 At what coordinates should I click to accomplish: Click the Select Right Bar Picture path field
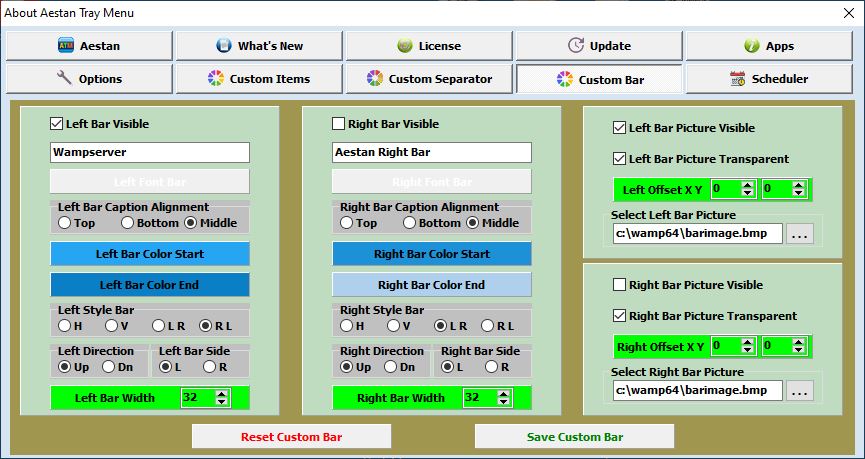(x=698, y=390)
